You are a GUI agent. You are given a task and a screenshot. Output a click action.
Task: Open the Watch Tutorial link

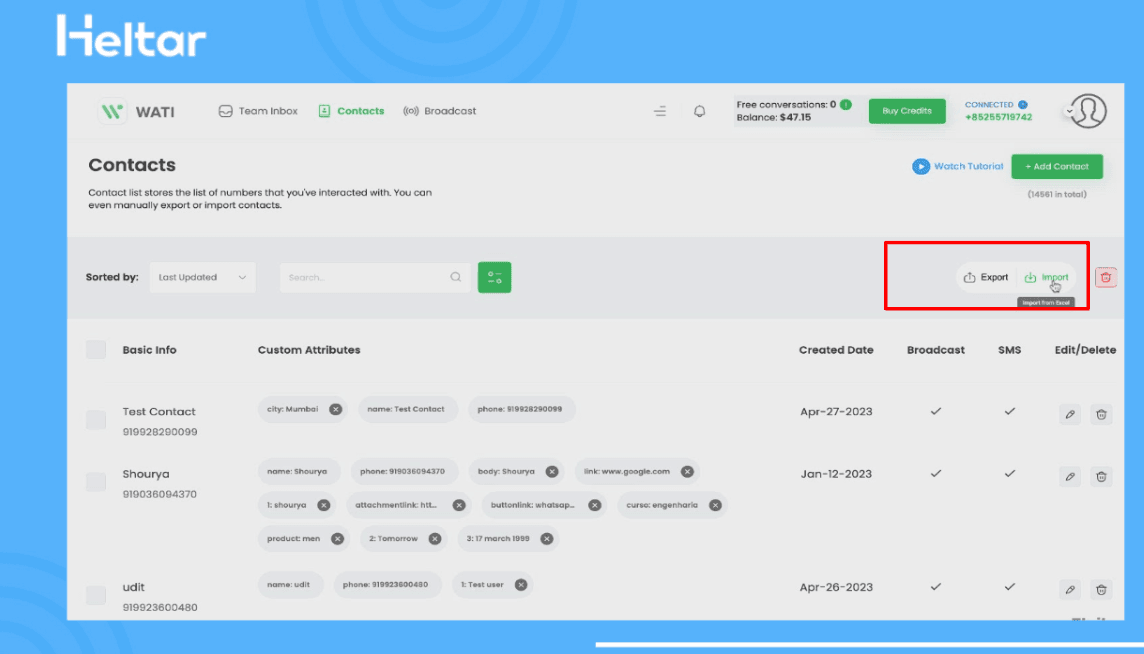point(958,166)
